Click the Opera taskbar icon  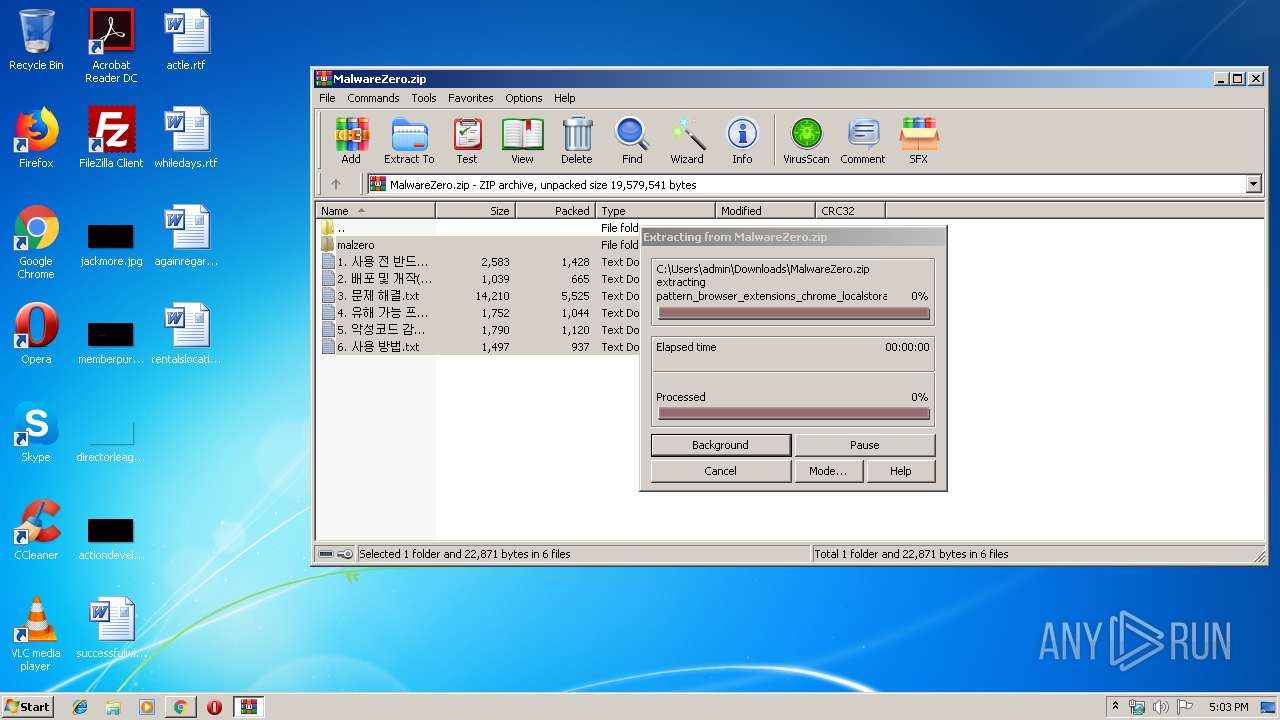coord(214,707)
